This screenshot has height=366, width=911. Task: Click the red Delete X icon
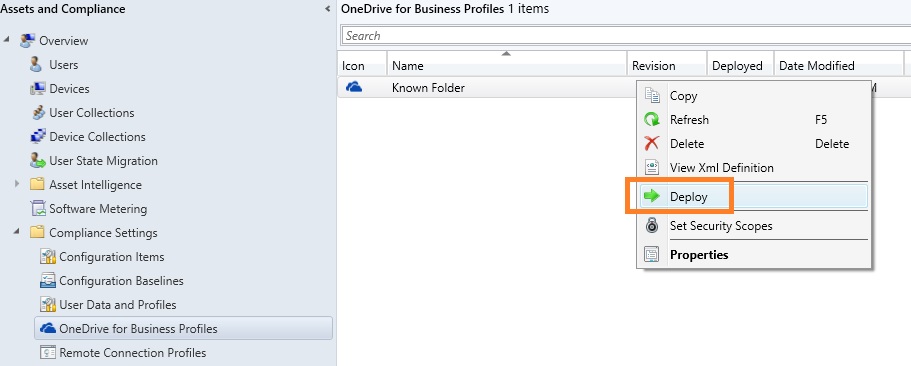tap(652, 143)
